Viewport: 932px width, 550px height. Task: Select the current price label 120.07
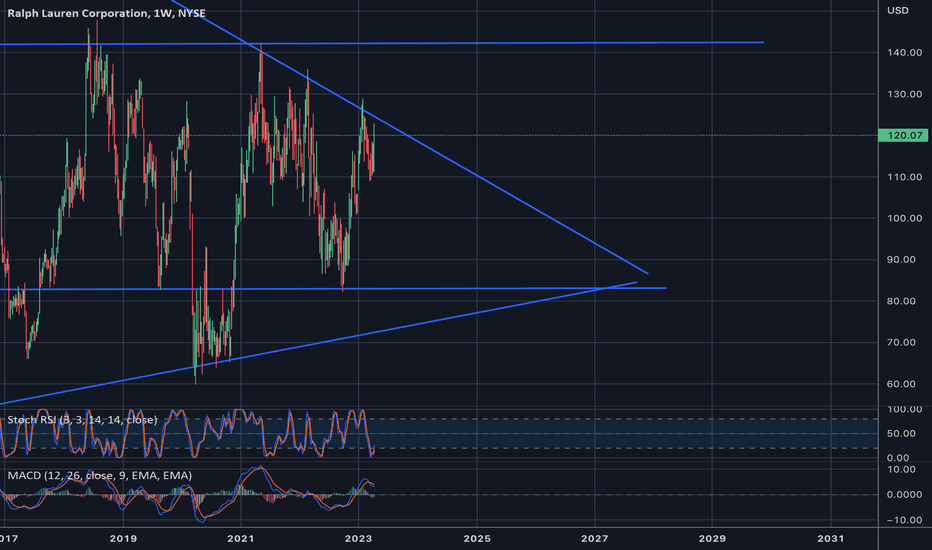coord(903,136)
